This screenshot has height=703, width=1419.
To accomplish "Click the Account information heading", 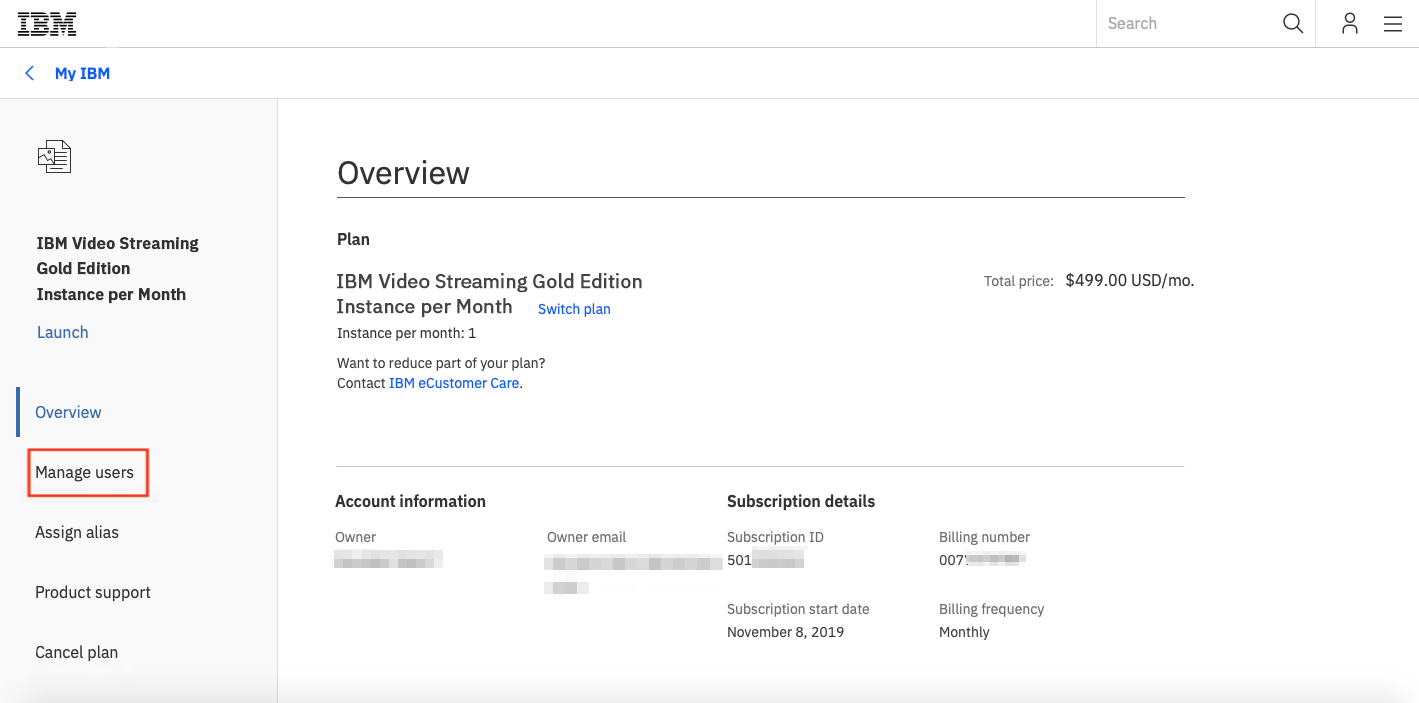I will click(410, 501).
